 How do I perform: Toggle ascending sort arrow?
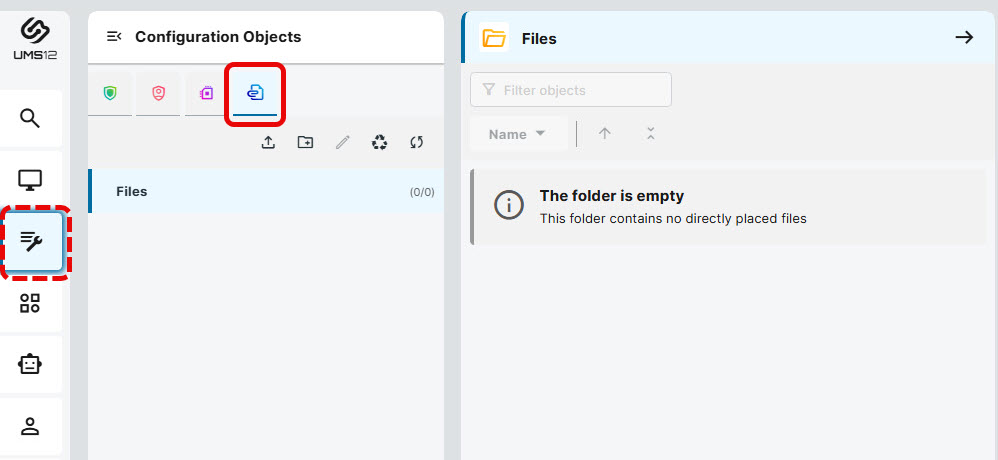tap(605, 134)
